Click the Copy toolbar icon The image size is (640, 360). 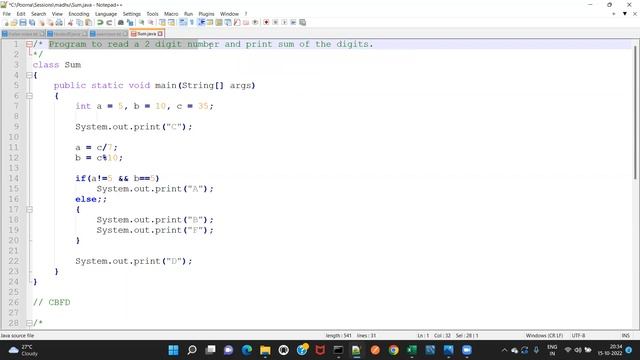tap(79, 22)
